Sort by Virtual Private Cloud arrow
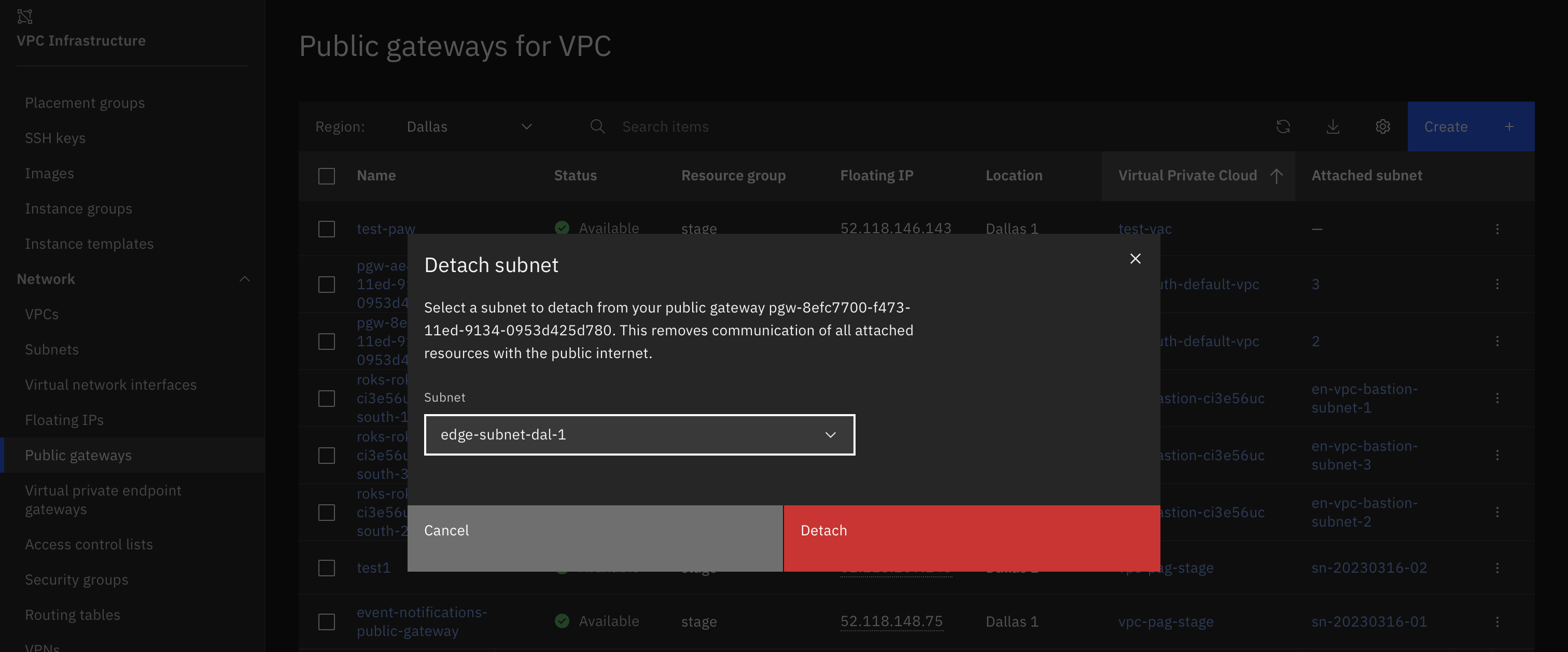Image resolution: width=1568 pixels, height=652 pixels. pyautogui.click(x=1276, y=176)
